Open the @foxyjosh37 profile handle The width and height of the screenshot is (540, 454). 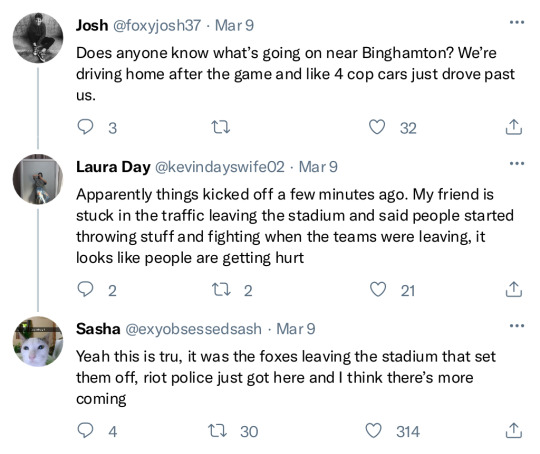tap(157, 25)
